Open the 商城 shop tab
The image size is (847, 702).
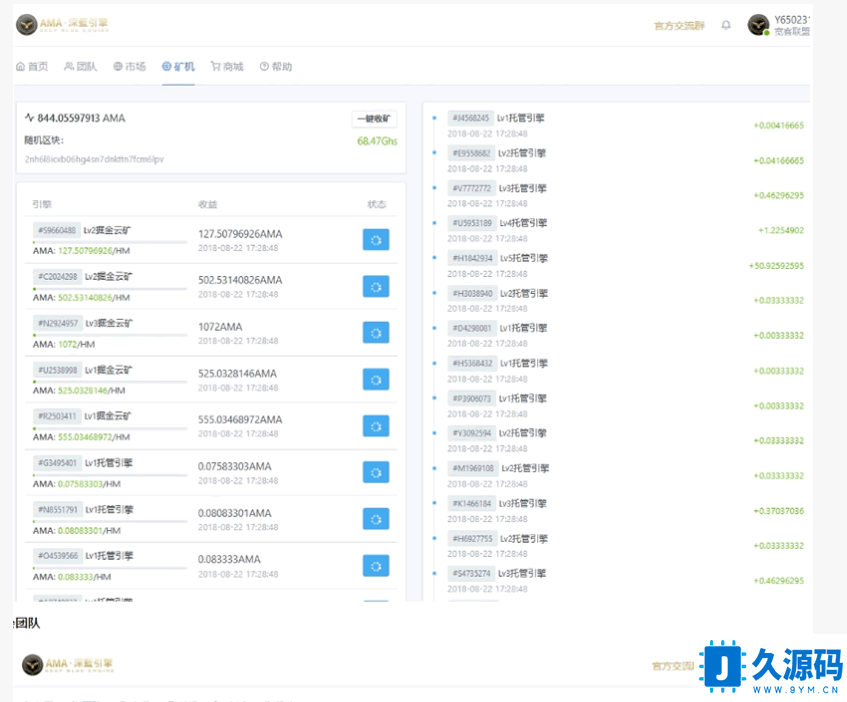228,67
